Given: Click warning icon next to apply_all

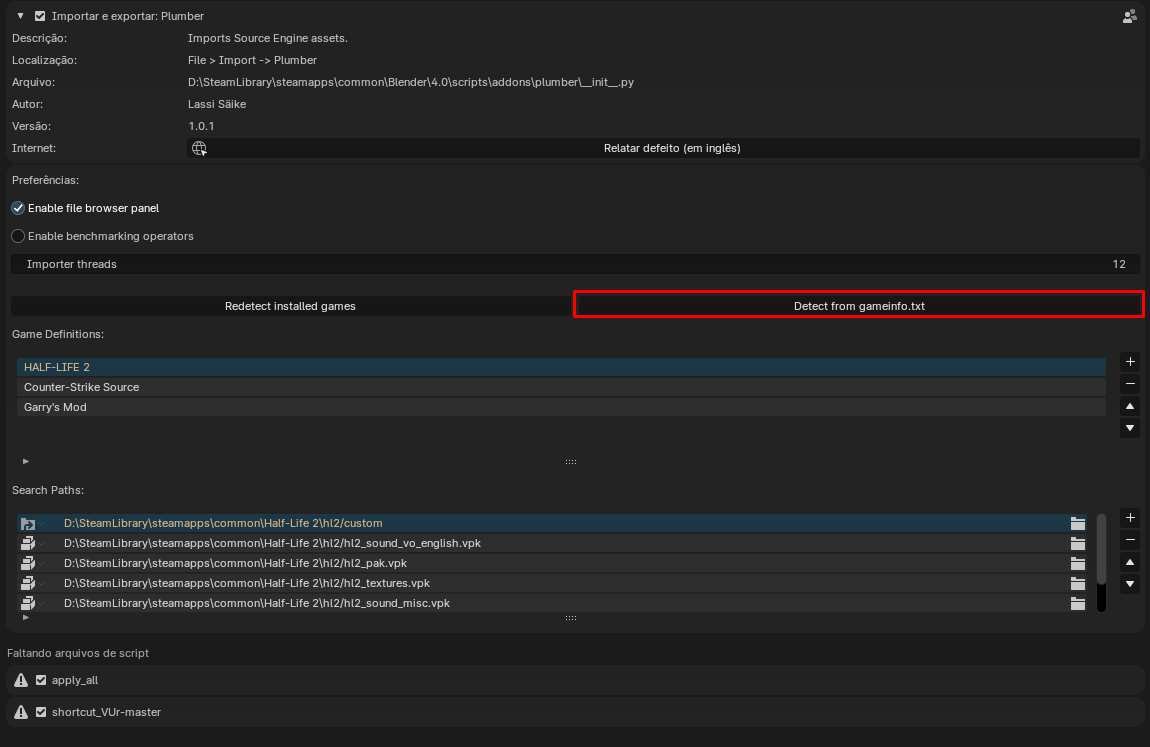Looking at the screenshot, I should point(21,680).
